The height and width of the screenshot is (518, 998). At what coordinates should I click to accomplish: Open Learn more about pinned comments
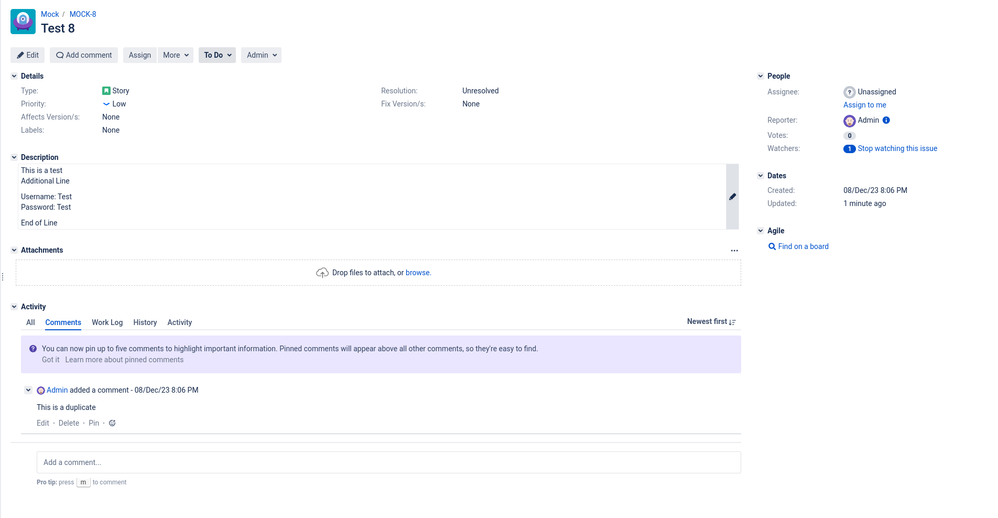(x=124, y=360)
